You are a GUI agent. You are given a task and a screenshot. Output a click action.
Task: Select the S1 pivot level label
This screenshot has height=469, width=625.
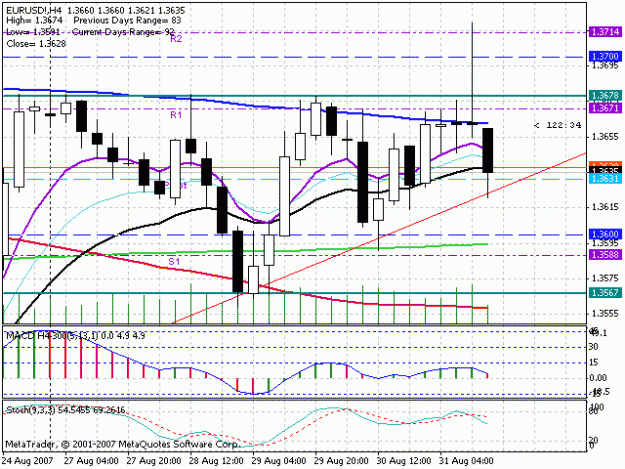(x=174, y=262)
